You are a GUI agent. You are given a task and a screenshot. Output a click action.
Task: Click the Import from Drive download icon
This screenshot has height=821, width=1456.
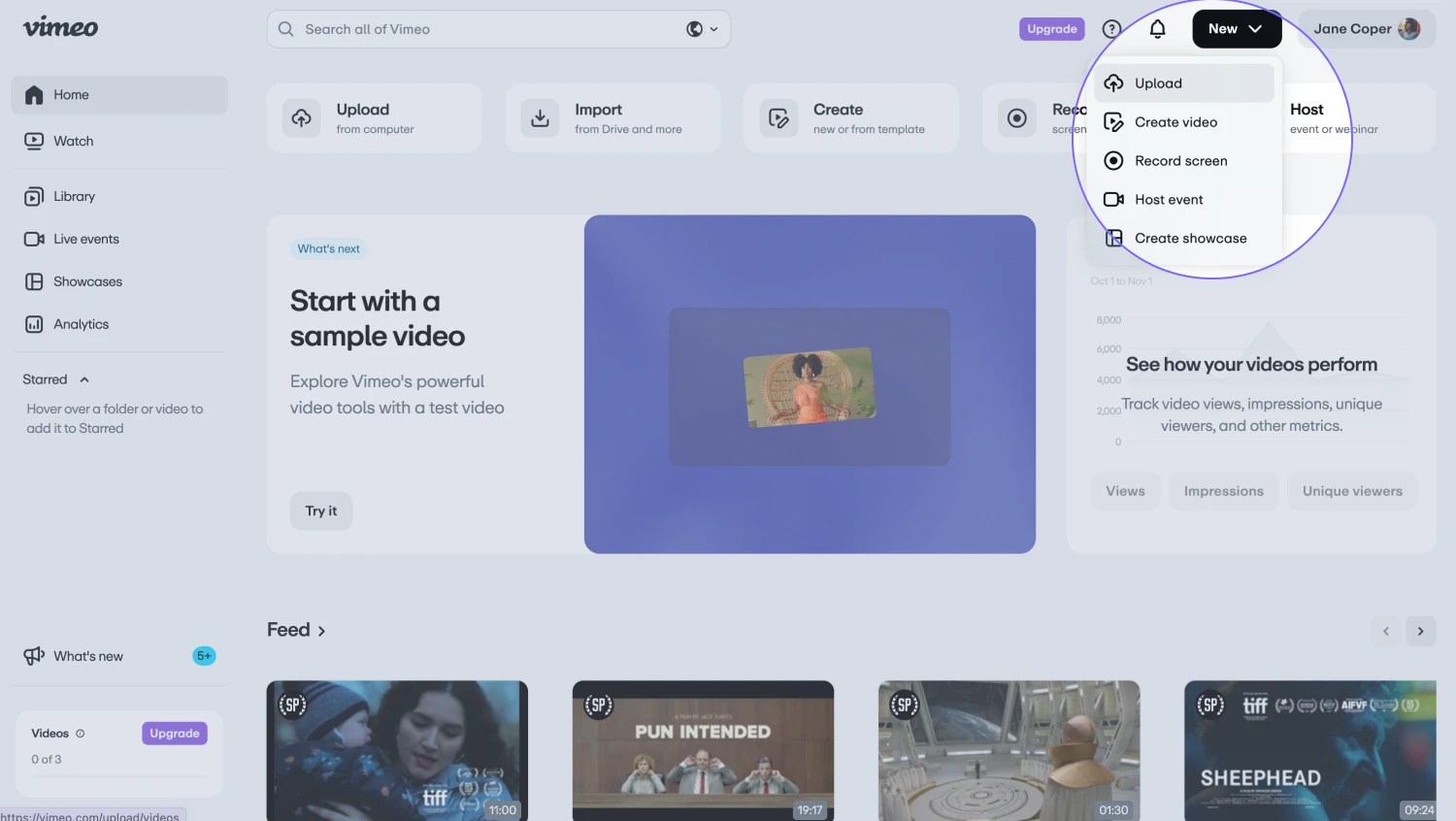541,118
